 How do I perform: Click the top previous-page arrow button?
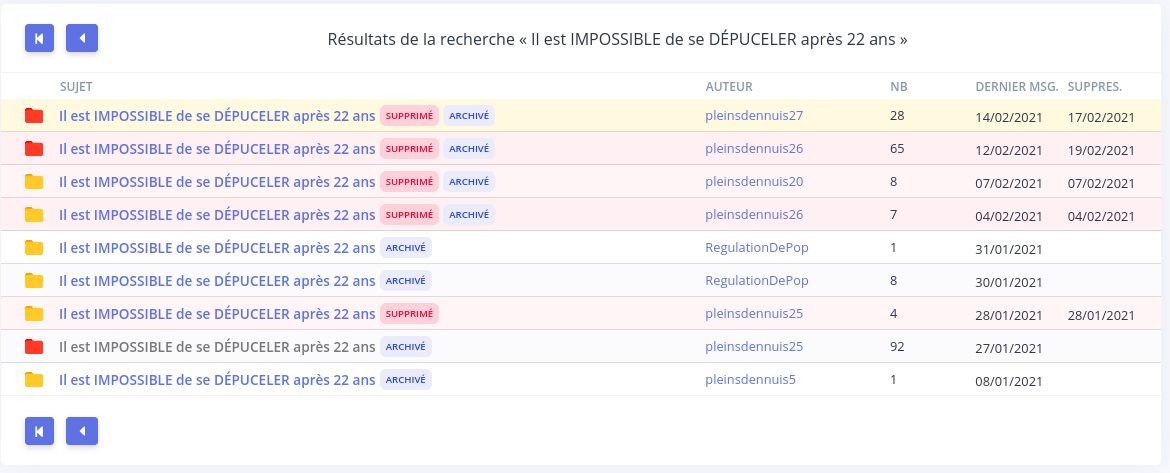pyautogui.click(x=82, y=38)
